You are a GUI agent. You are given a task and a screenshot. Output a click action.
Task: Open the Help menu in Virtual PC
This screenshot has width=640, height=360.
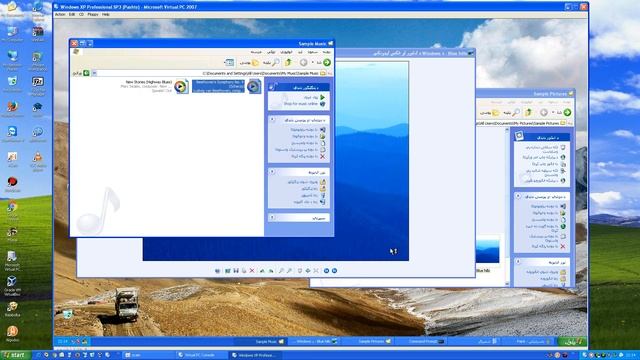coord(106,14)
